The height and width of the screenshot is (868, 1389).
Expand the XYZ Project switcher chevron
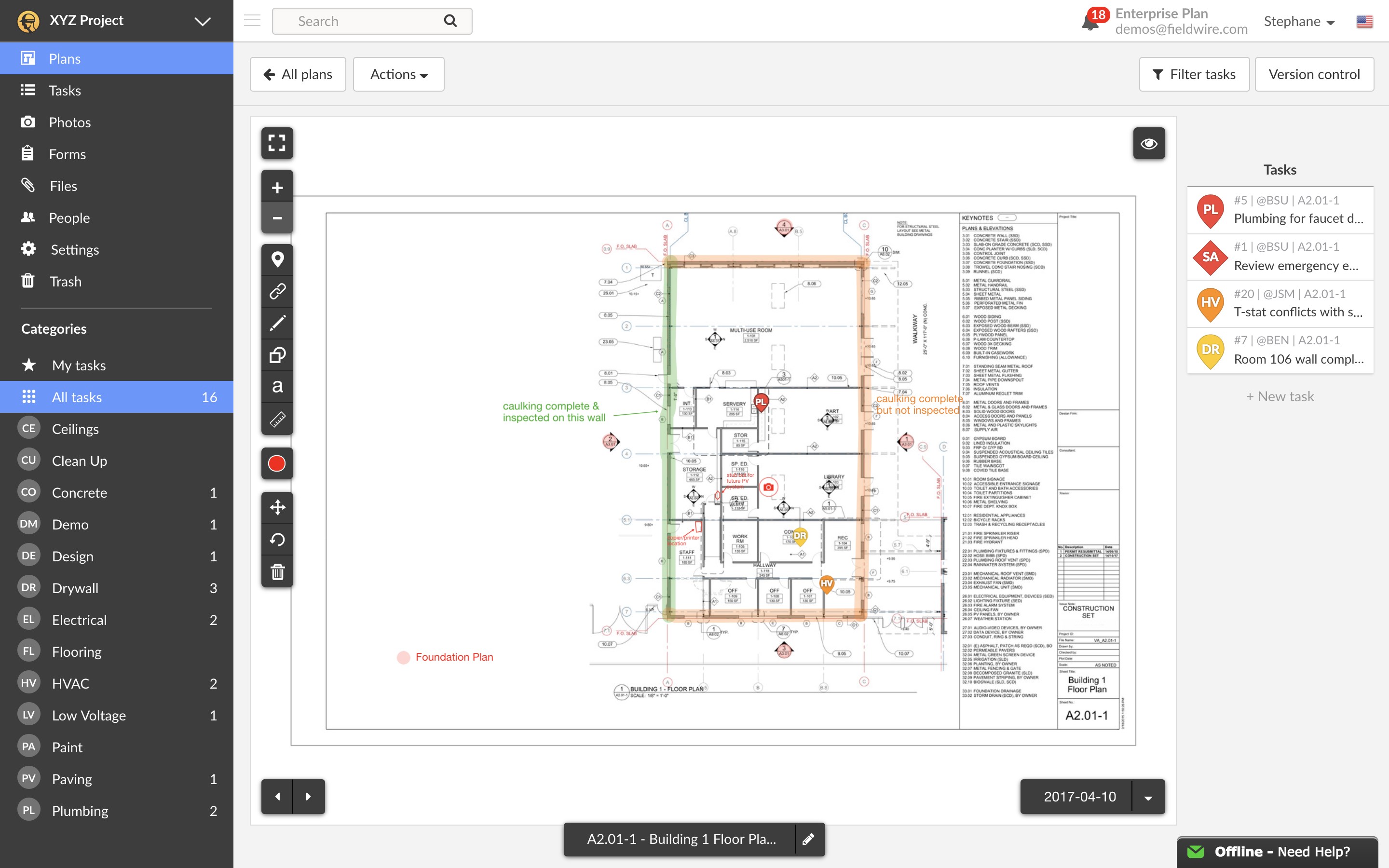202,21
